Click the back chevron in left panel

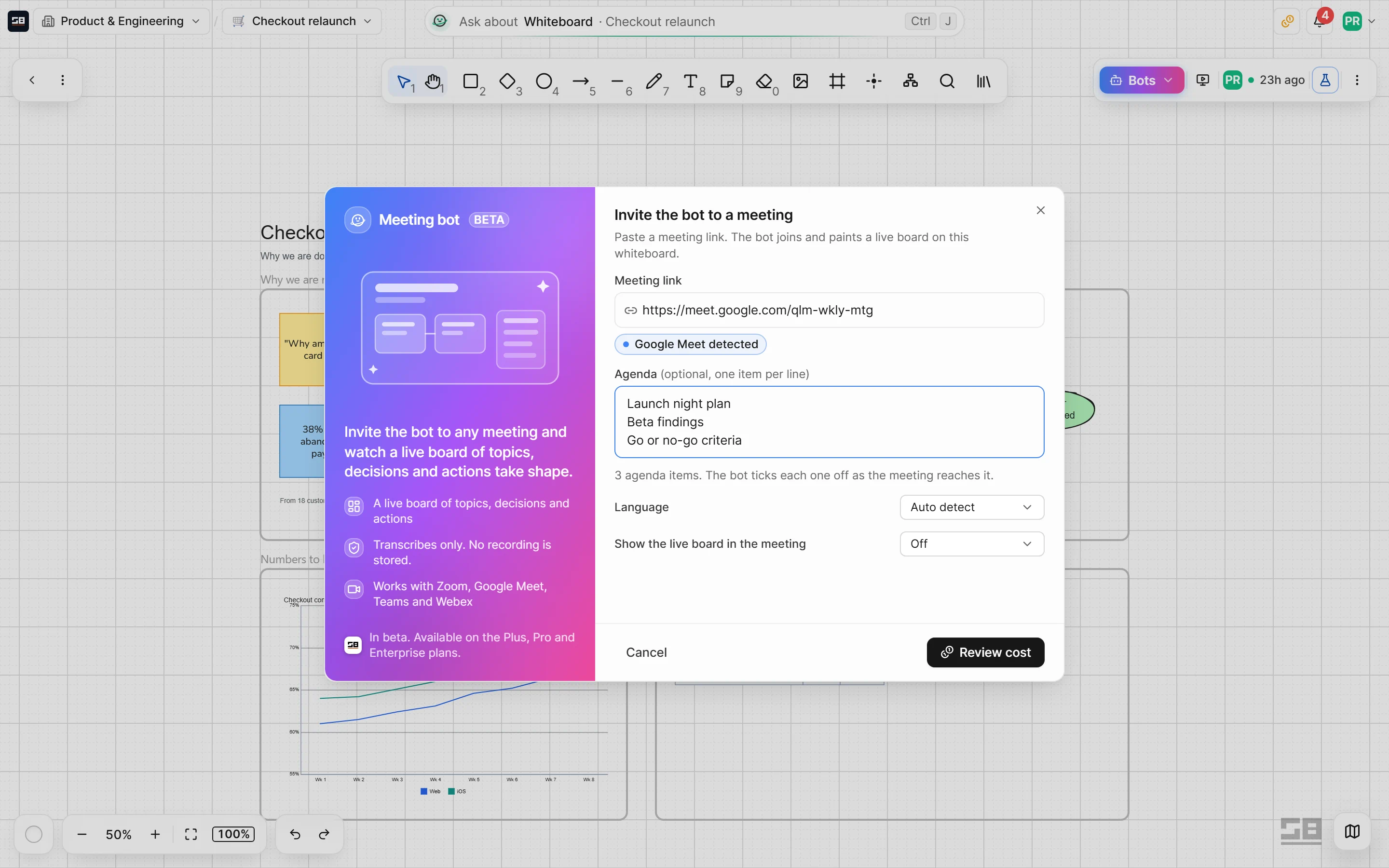tap(32, 80)
